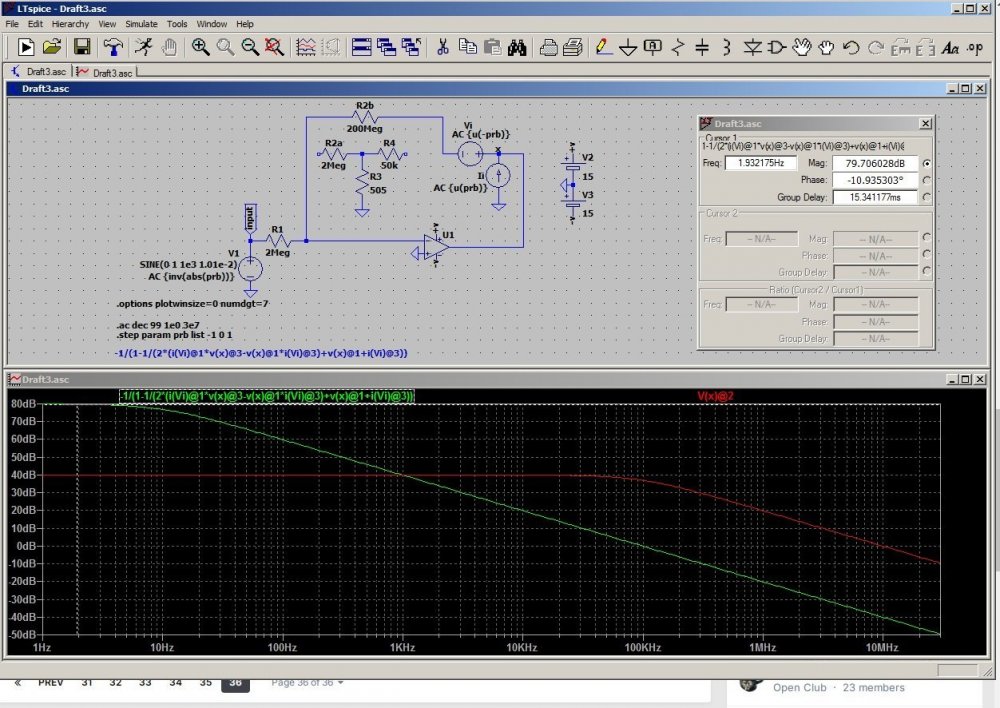Screen dimensions: 1000x708
Task: Select the Resistor component tool
Action: [x=679, y=46]
